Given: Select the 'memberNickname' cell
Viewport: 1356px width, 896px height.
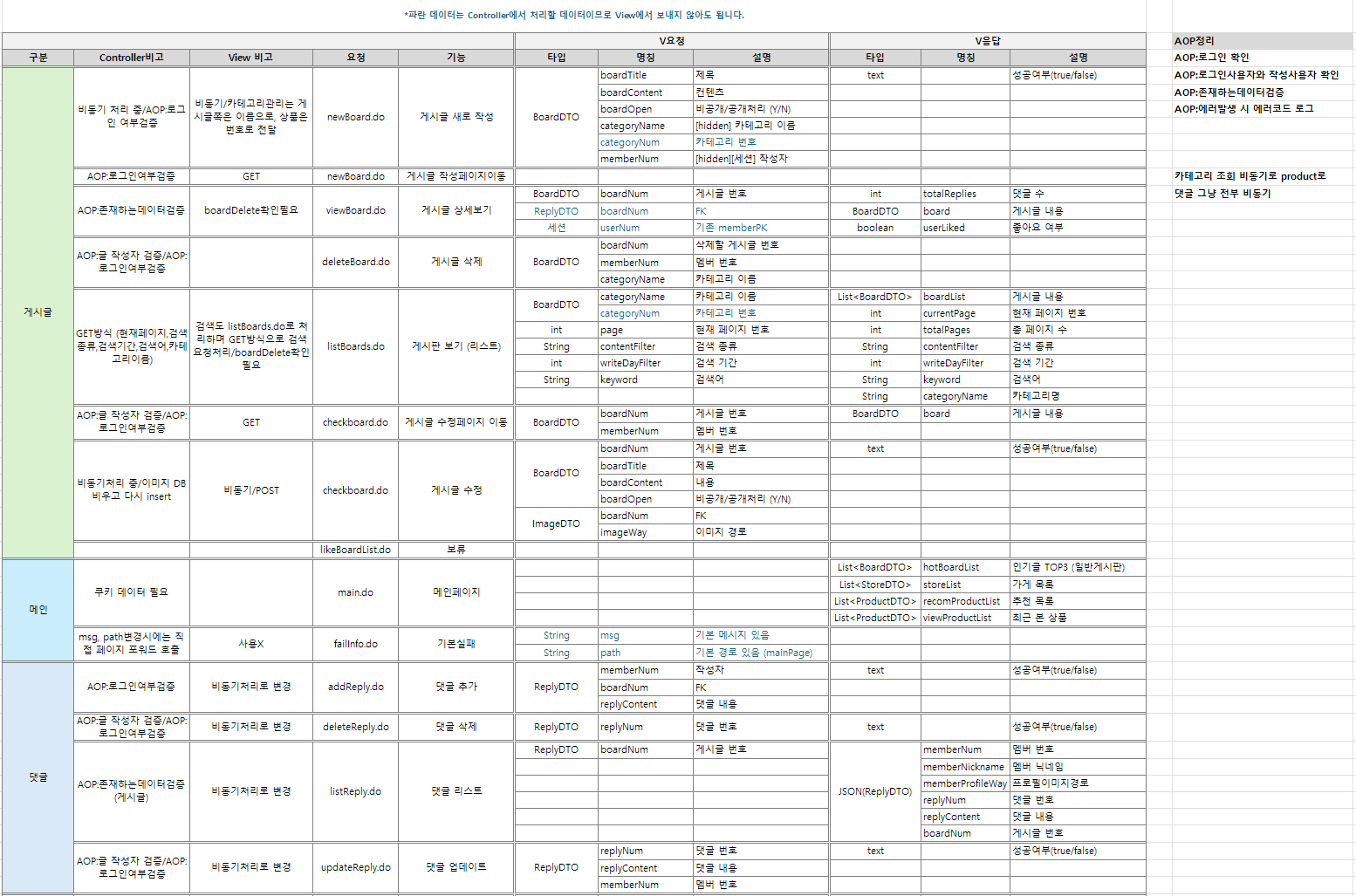Looking at the screenshot, I should [x=966, y=767].
